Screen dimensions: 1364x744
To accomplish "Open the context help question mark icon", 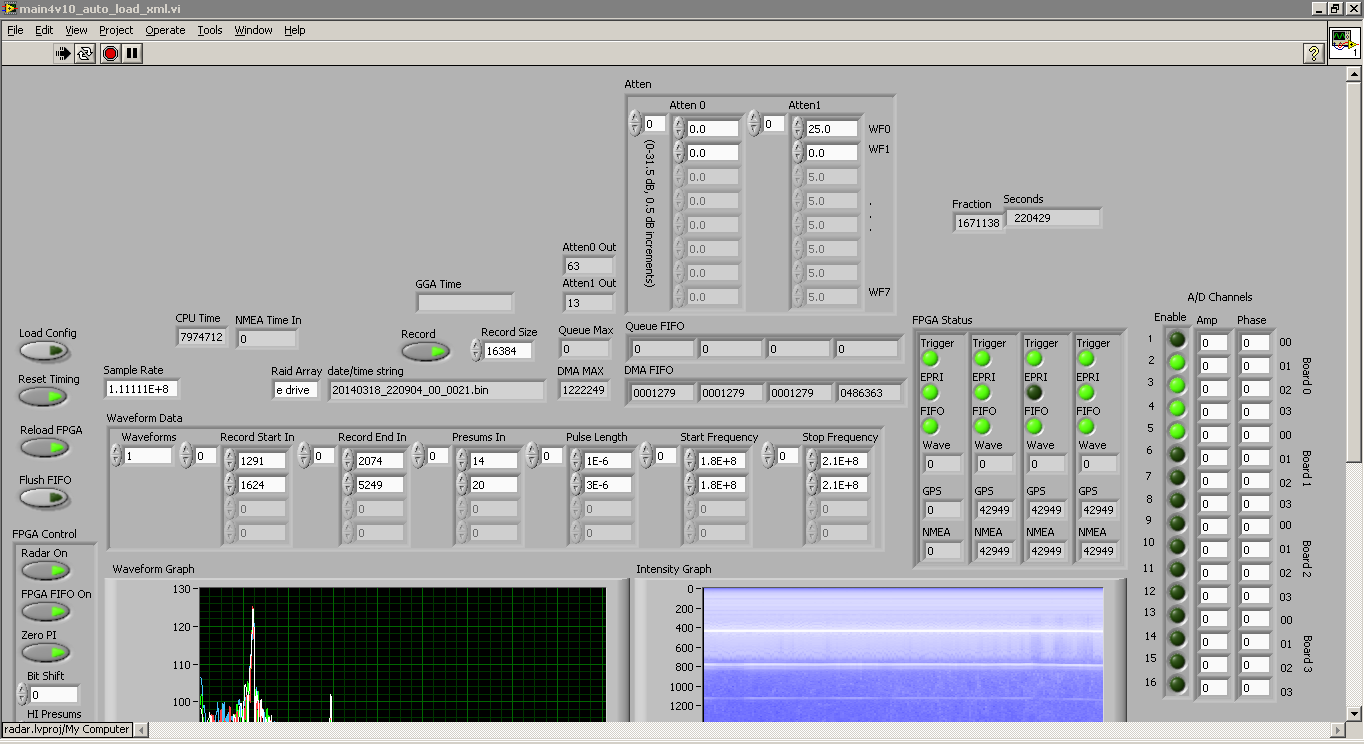I will [x=1315, y=54].
